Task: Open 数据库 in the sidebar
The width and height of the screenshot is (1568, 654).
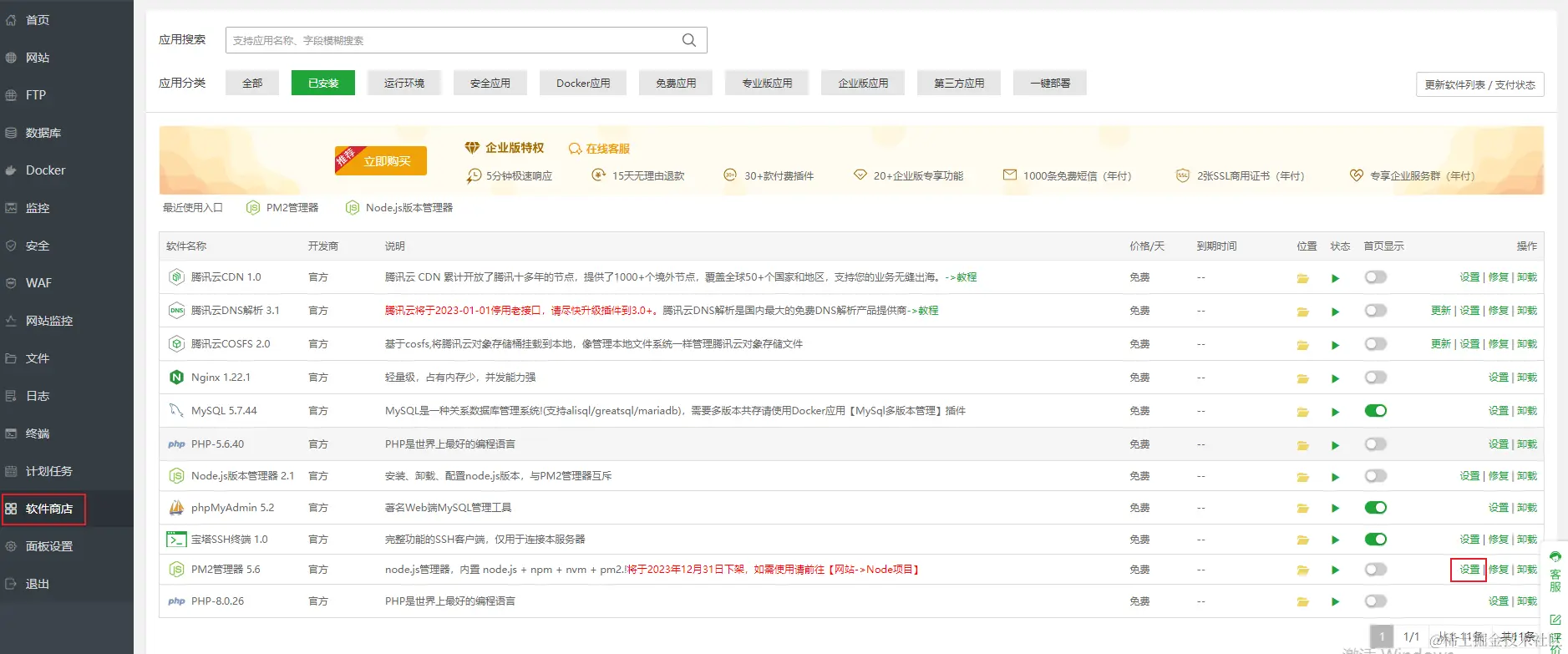Action: click(x=43, y=133)
